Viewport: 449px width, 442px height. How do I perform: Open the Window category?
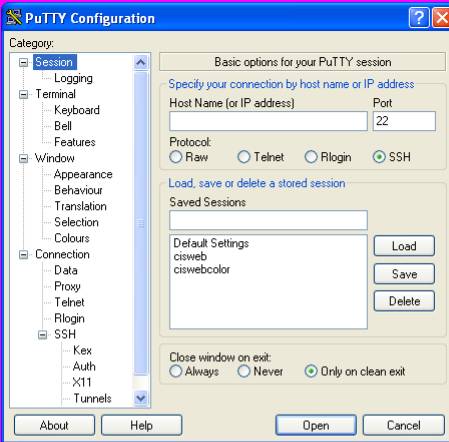(x=55, y=158)
